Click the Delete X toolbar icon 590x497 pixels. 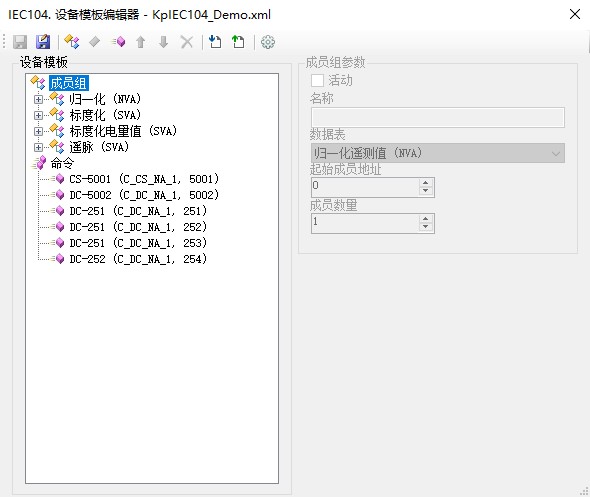point(187,42)
